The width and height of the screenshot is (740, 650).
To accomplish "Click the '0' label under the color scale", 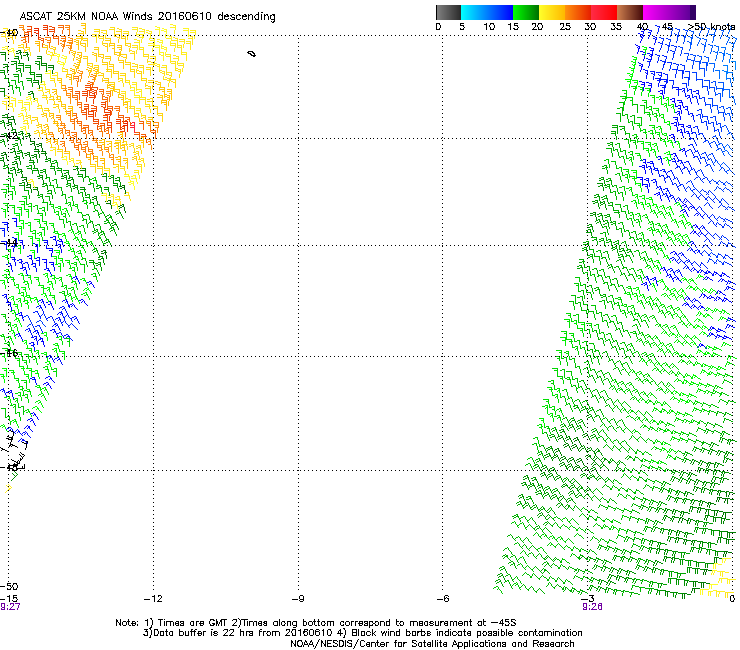I will coord(438,27).
